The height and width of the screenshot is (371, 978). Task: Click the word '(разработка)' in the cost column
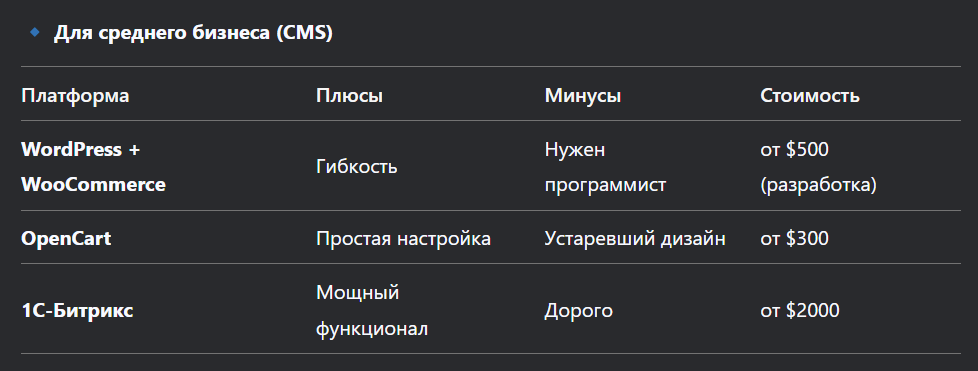[x=818, y=185]
